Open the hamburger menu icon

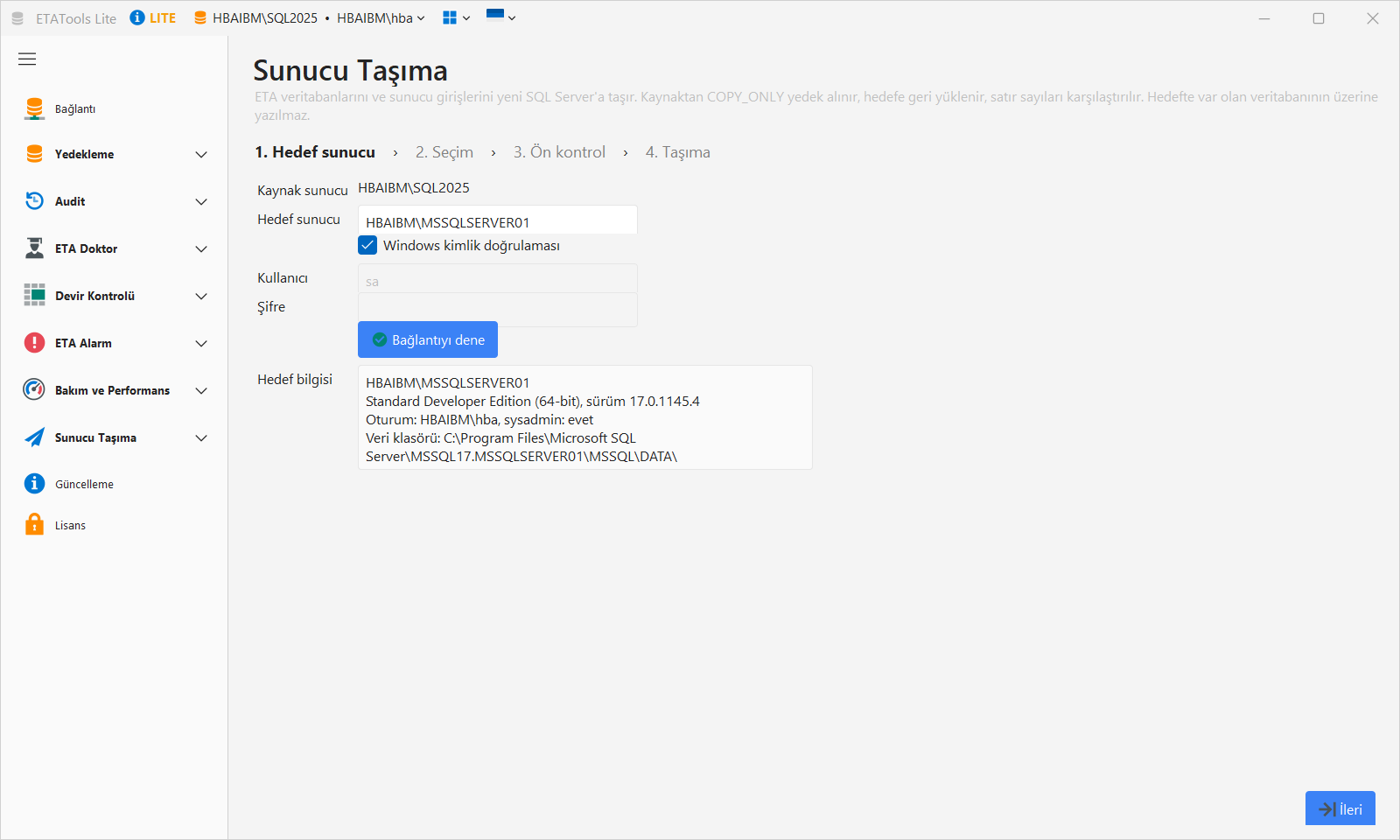[27, 59]
